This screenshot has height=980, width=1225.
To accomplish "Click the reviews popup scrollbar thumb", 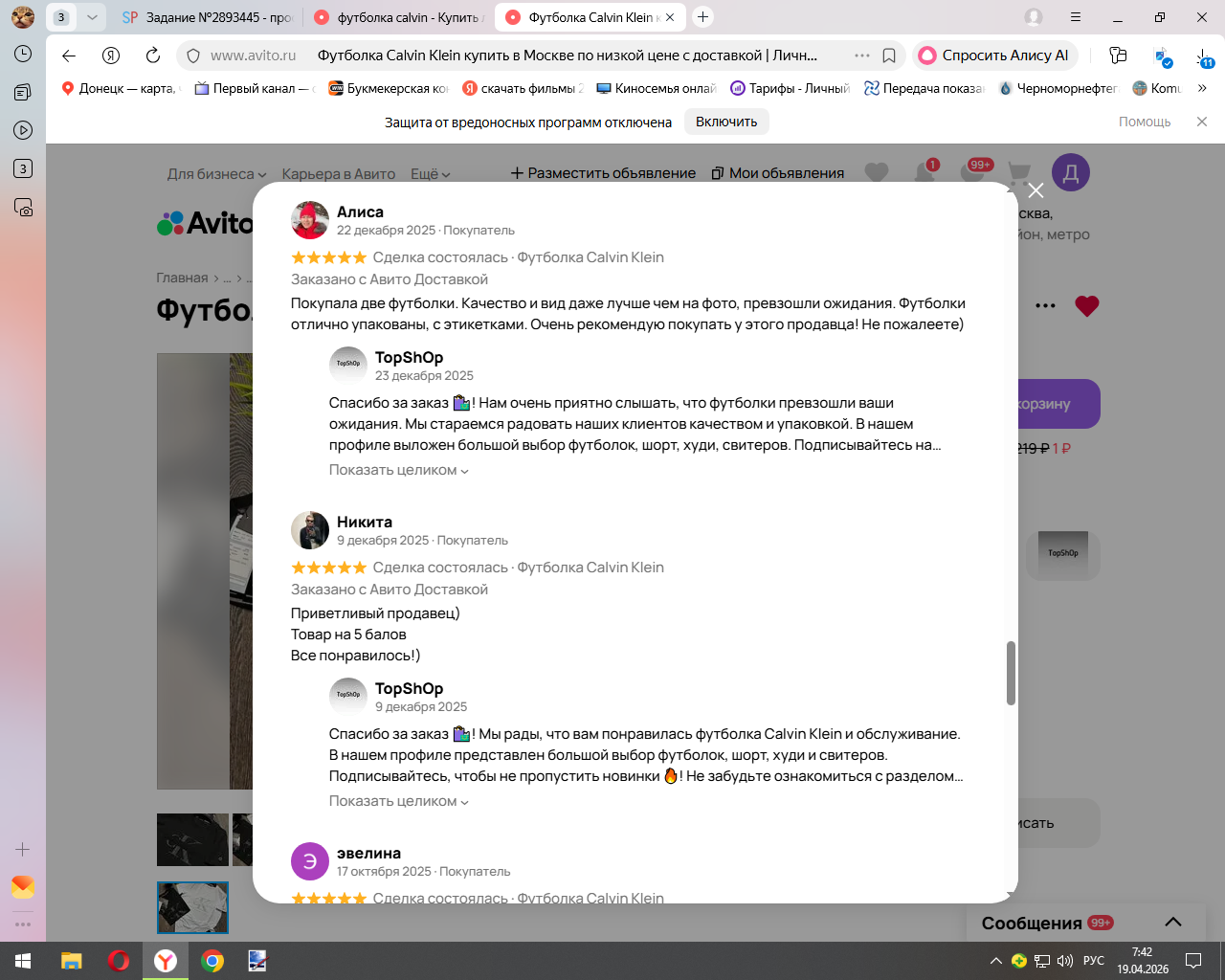I will [1011, 673].
